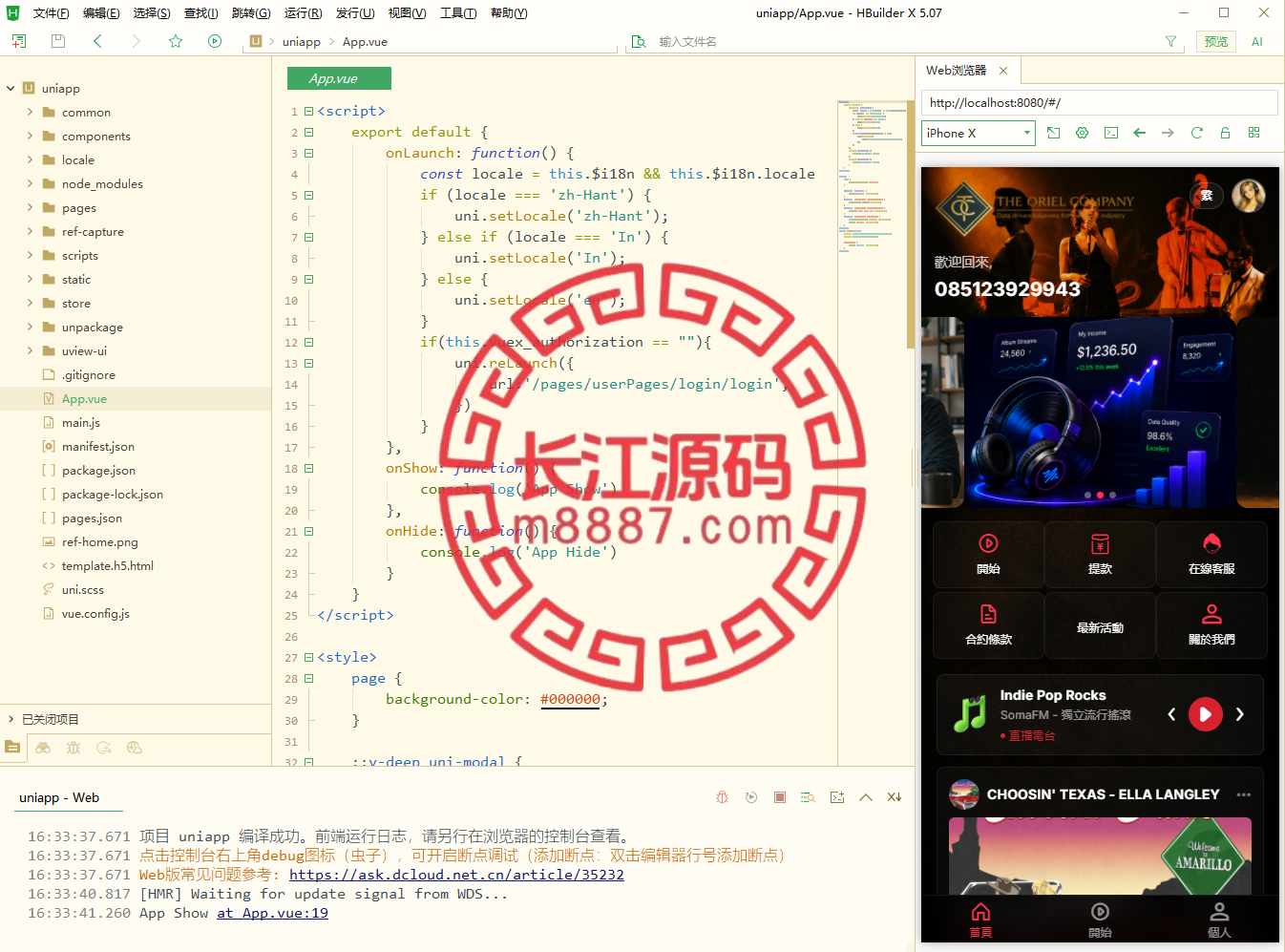Open the debug bug view in sidebar bottom
Viewport: 1285px width, 952px height.
click(x=74, y=748)
